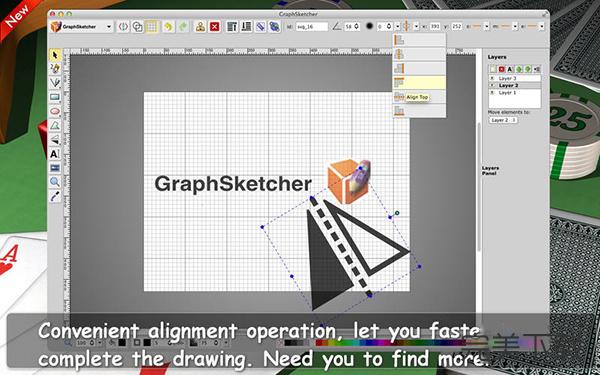Toggle the grid display button
This screenshot has height=375, width=600.
click(152, 26)
